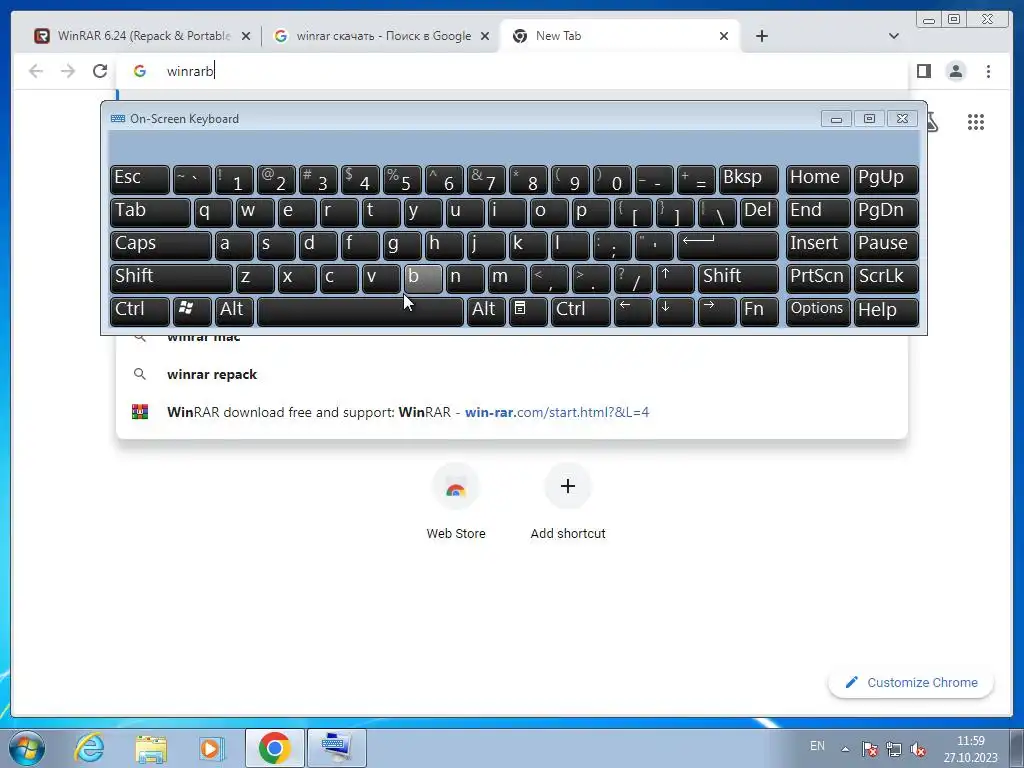1024x768 pixels.
Task: Go back to the previous page
Action: [x=36, y=71]
